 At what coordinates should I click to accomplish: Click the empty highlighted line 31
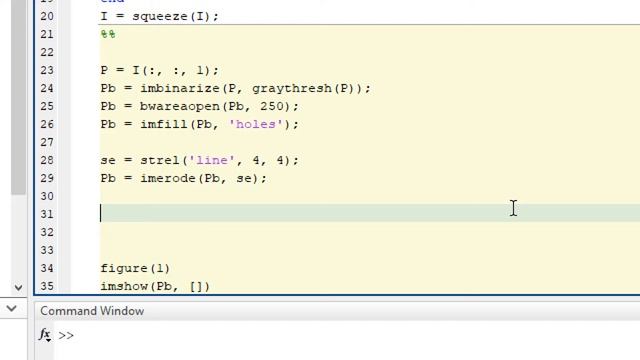click(369, 213)
